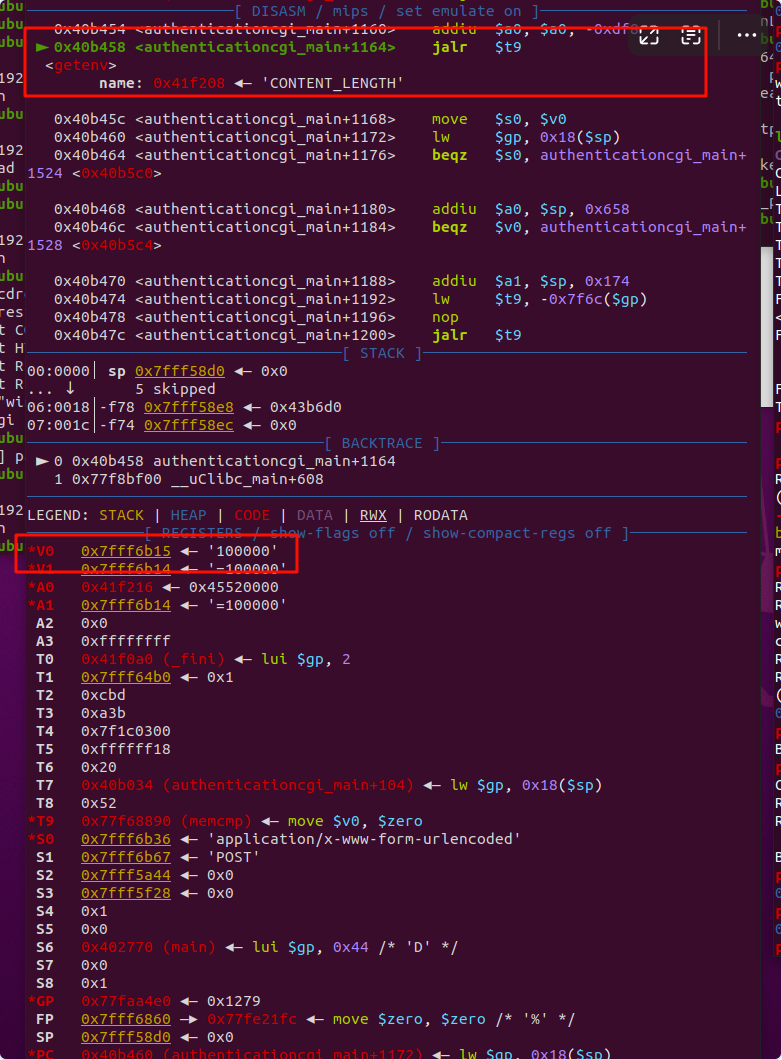
Task: Select backtrace frame __uClibc_main+608
Action: pos(189,479)
